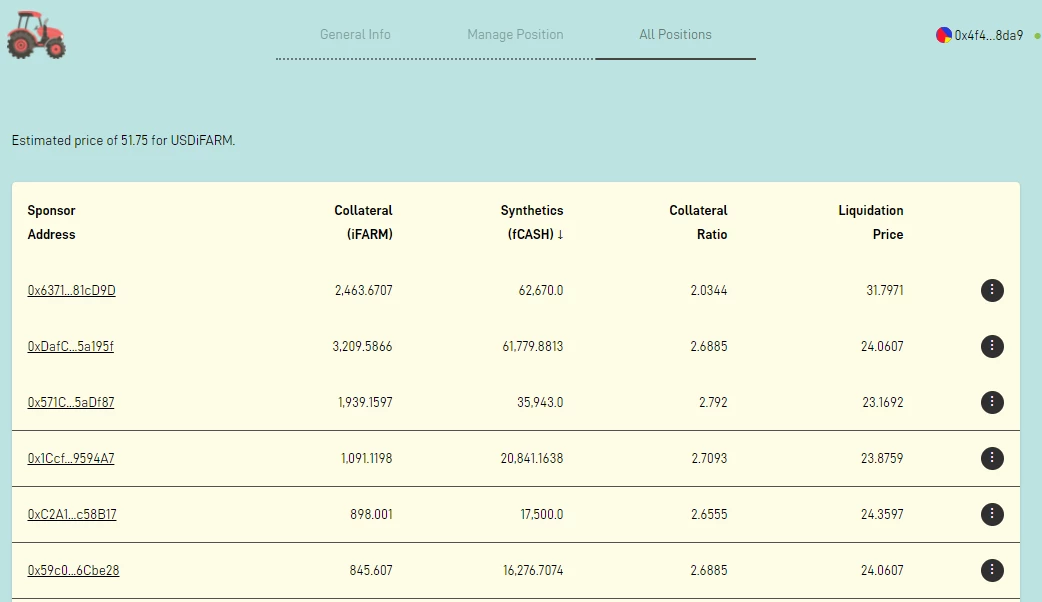The image size is (1042, 602).
Task: Open options menu for 0x6371...81cD9D row
Action: pos(991,290)
